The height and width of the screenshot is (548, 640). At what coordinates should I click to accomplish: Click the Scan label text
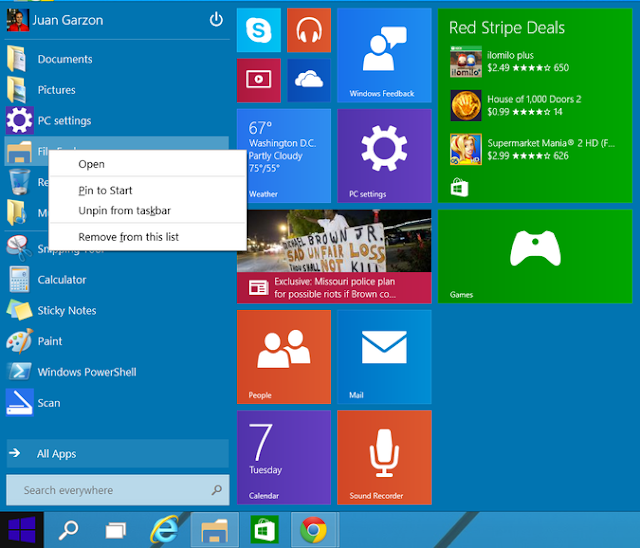49,403
